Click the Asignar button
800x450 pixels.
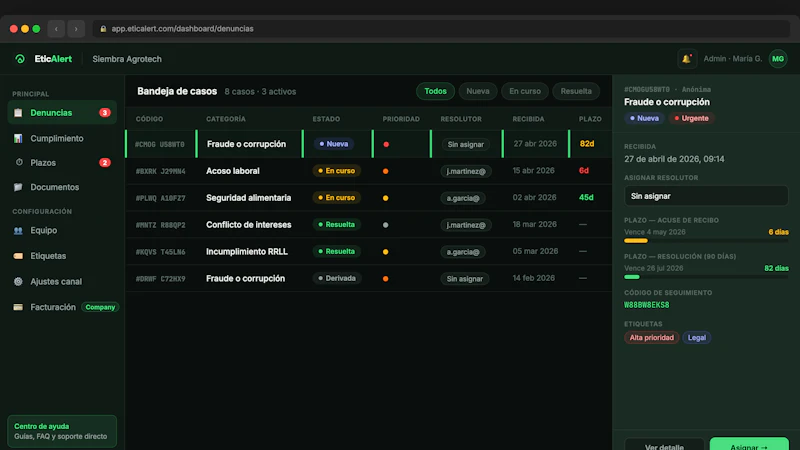click(749, 444)
